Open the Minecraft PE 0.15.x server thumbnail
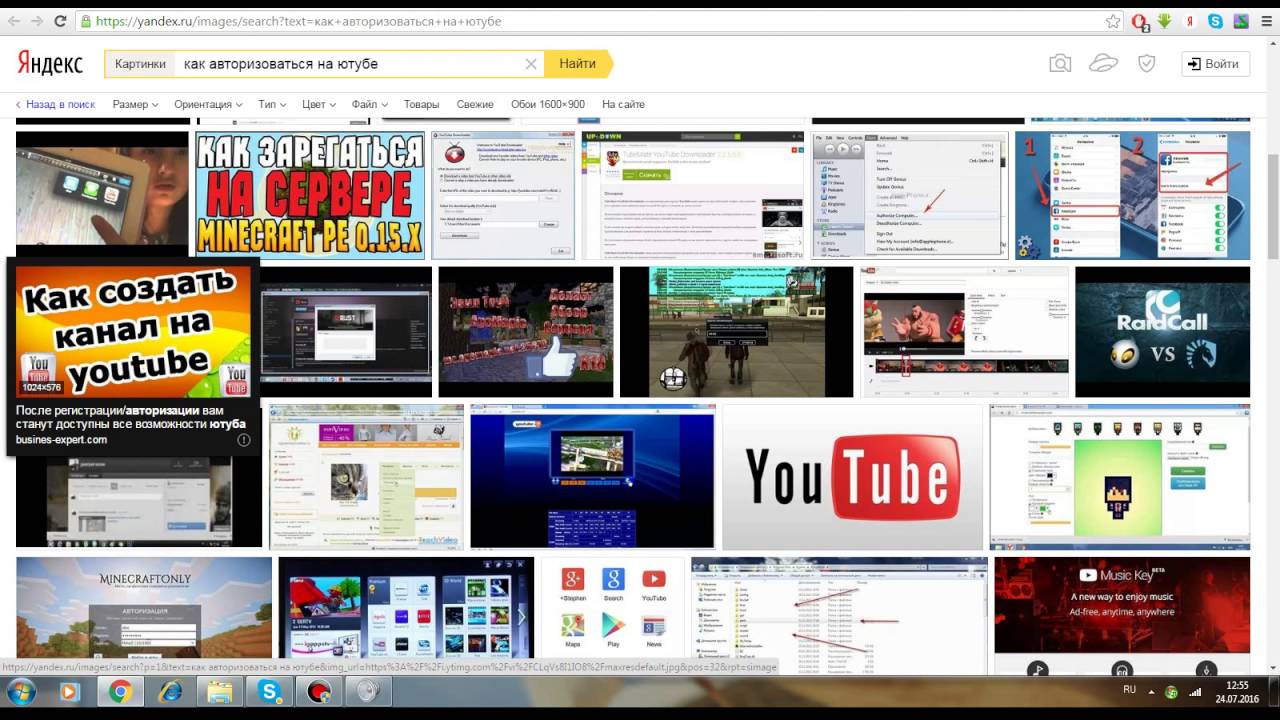The height and width of the screenshot is (720, 1280). tap(310, 195)
